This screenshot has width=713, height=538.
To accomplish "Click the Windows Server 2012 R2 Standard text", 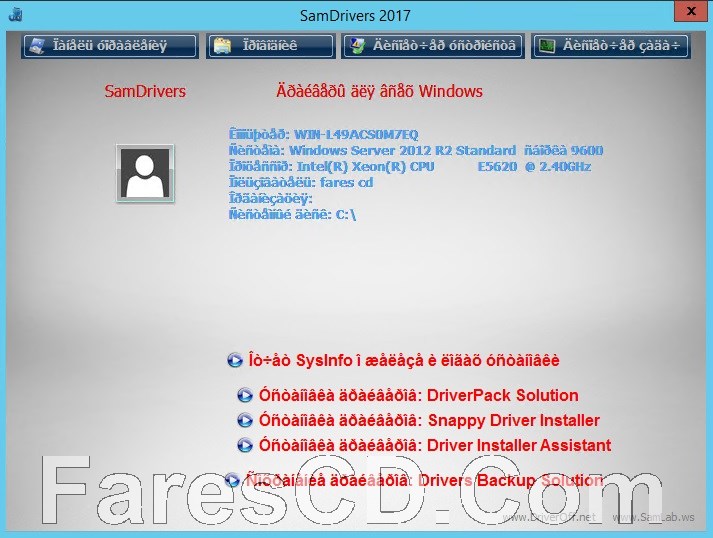I will pos(402,151).
